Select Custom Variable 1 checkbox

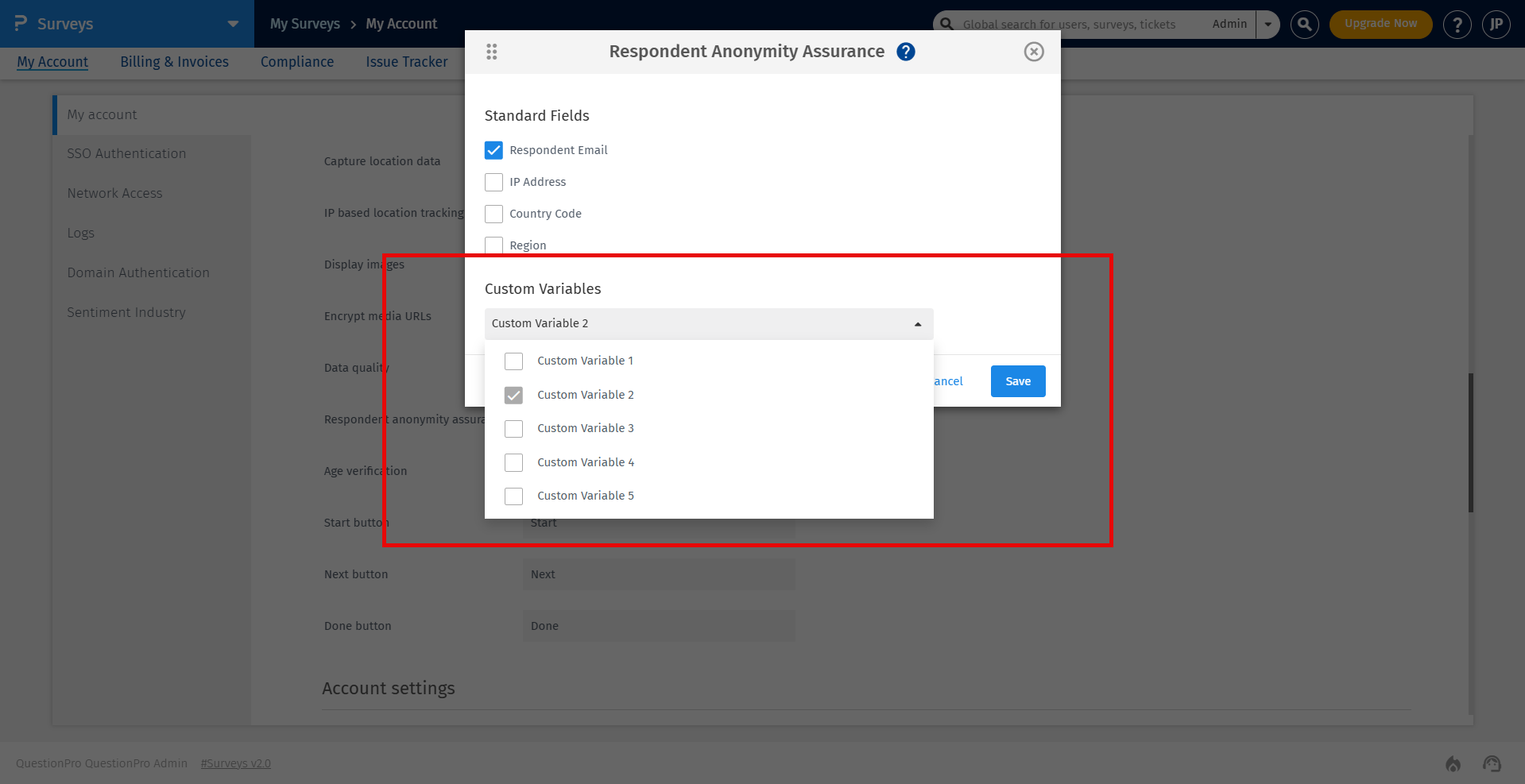pyautogui.click(x=514, y=361)
